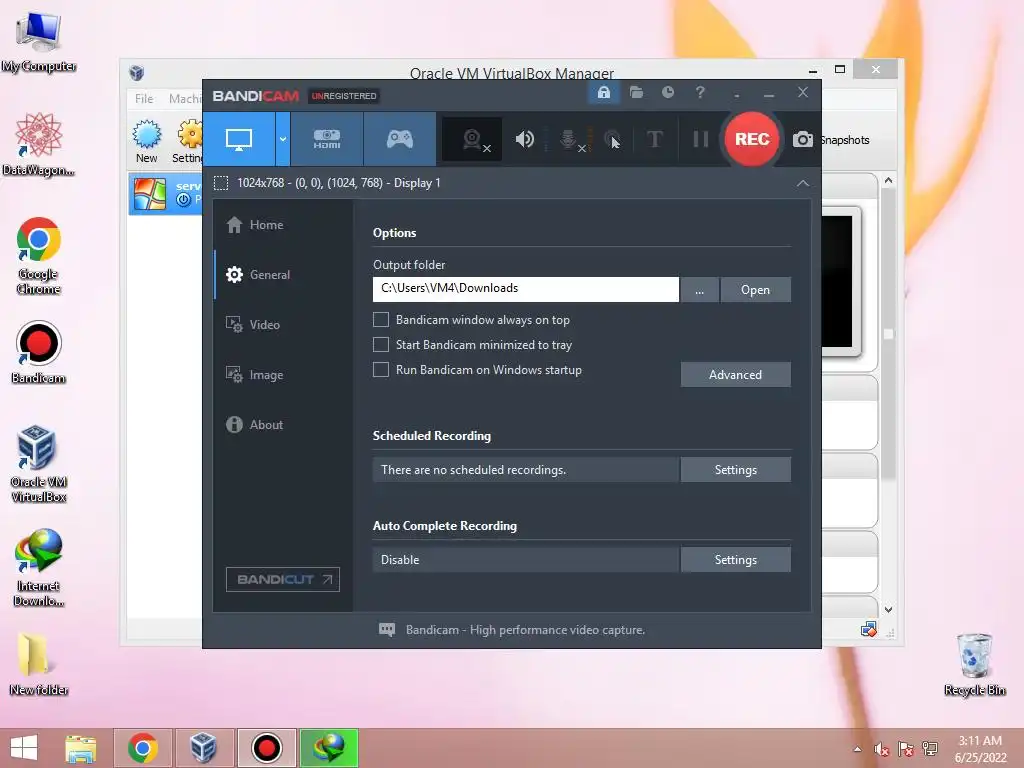The width and height of the screenshot is (1024, 768).
Task: Browse output folder with ellipsis button
Action: 699,290
